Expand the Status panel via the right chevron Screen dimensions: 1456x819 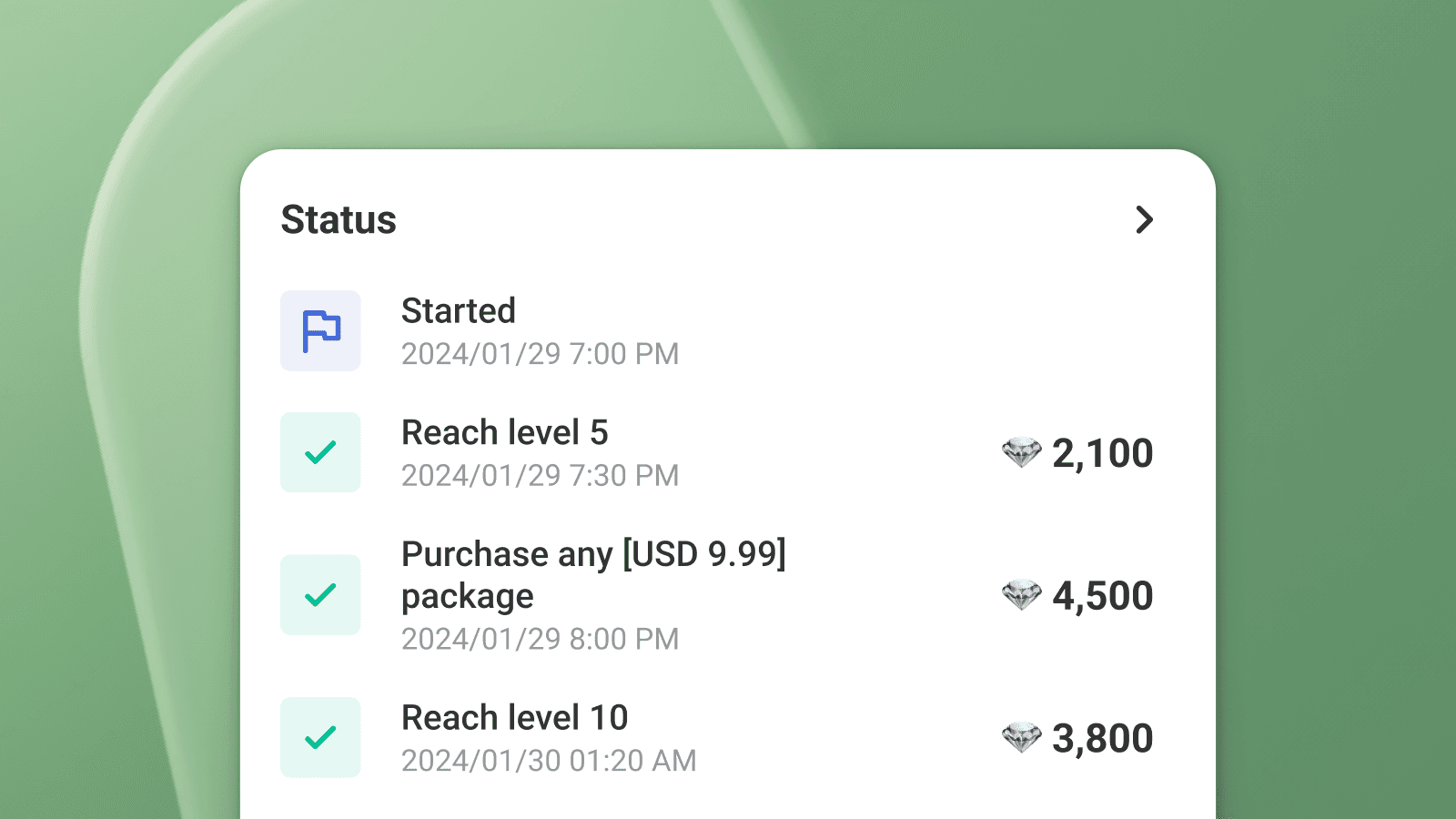click(x=1145, y=220)
